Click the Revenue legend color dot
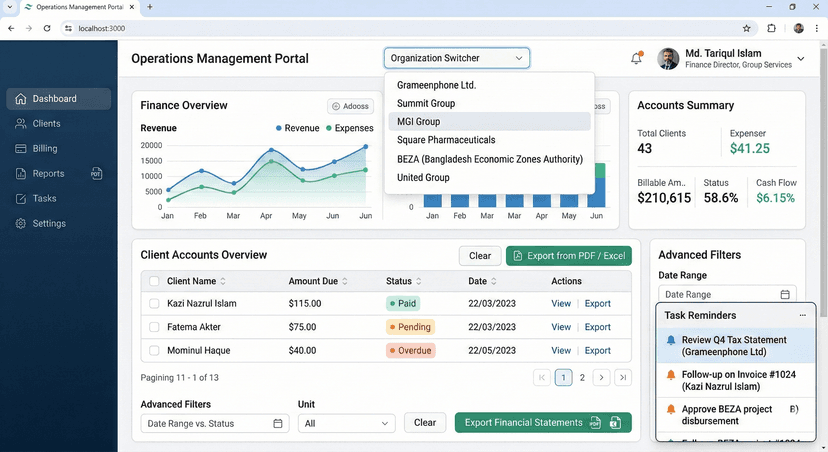This screenshot has width=828, height=452. [x=279, y=128]
